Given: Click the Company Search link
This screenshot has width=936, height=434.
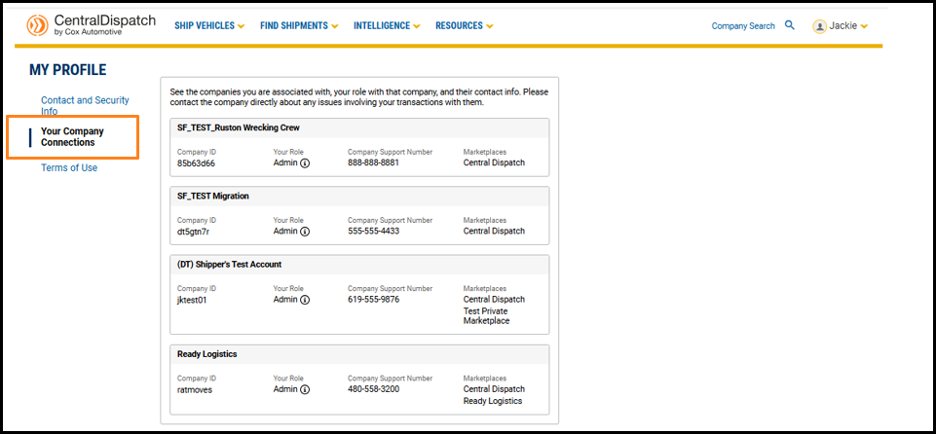Looking at the screenshot, I should 742,26.
